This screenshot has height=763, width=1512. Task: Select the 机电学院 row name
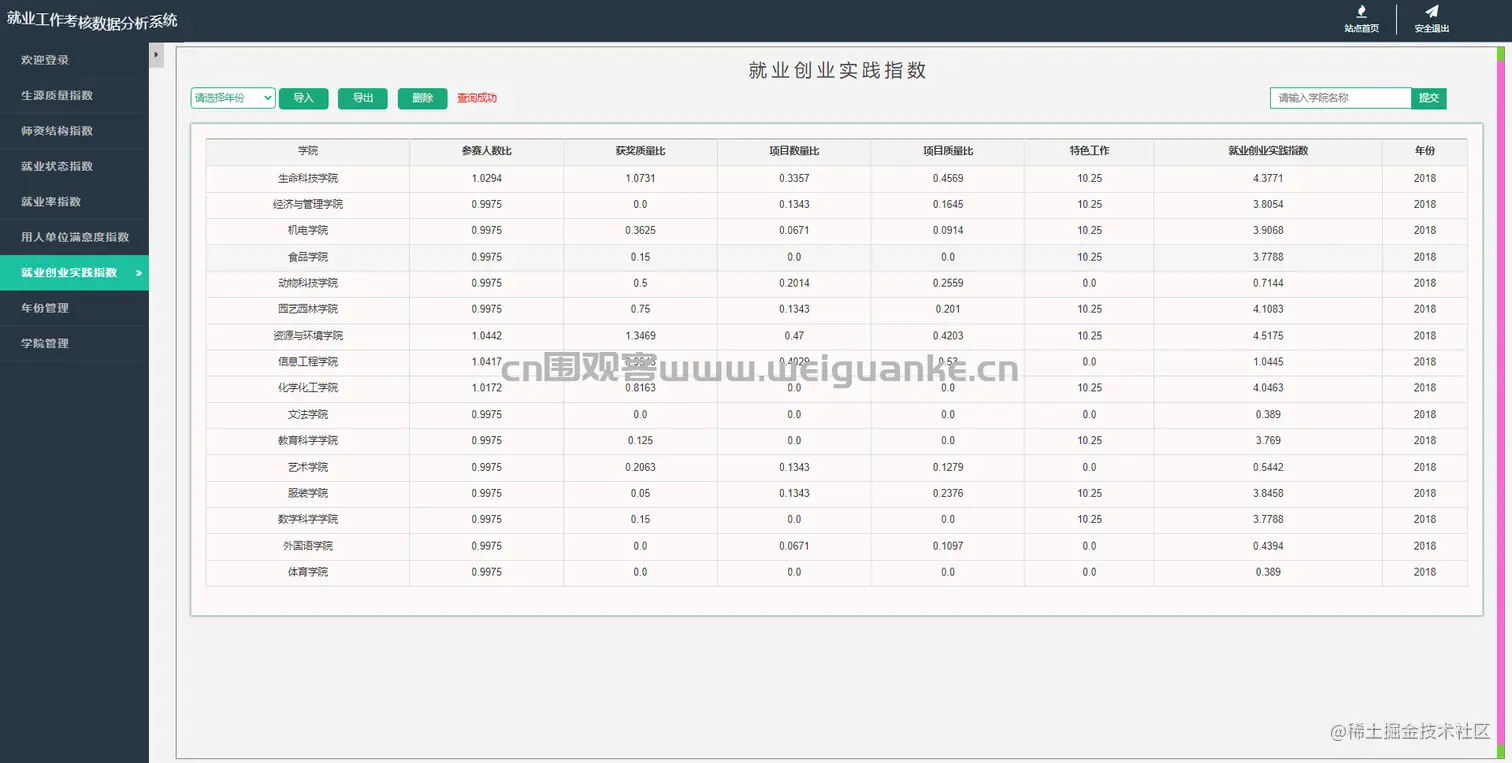[308, 230]
